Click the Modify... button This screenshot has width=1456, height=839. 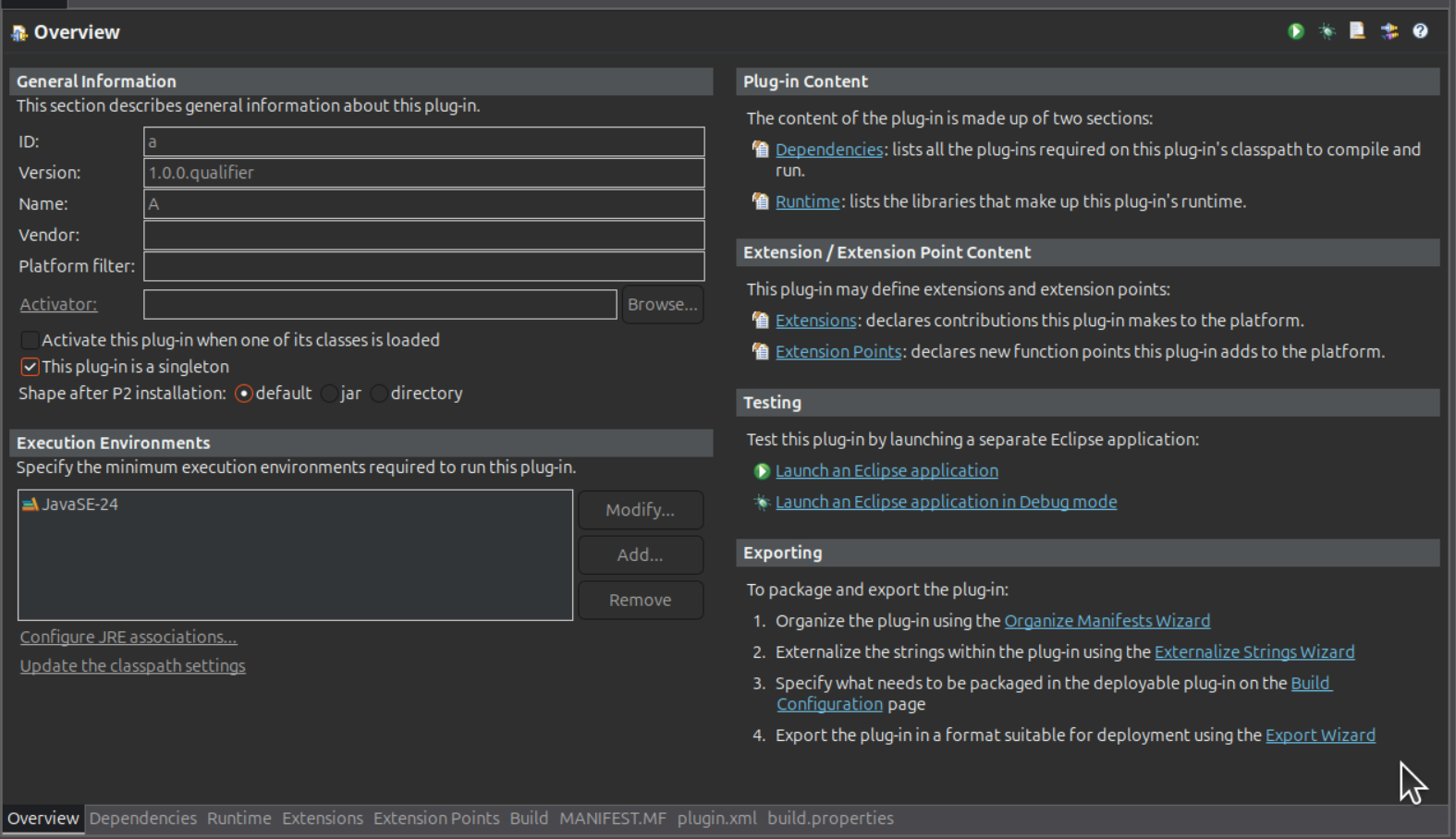(x=641, y=510)
